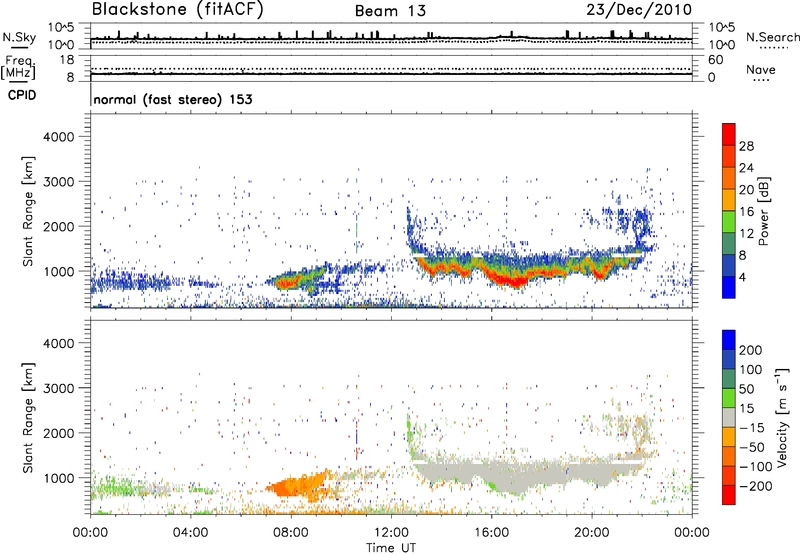800x554 pixels.
Task: Click the "Beam 13" heading
Action: (x=390, y=11)
